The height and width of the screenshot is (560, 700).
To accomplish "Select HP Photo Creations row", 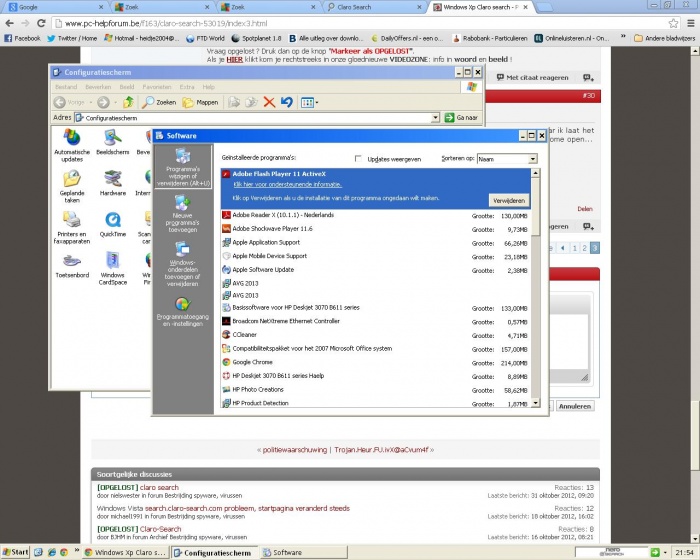I will 375,390.
